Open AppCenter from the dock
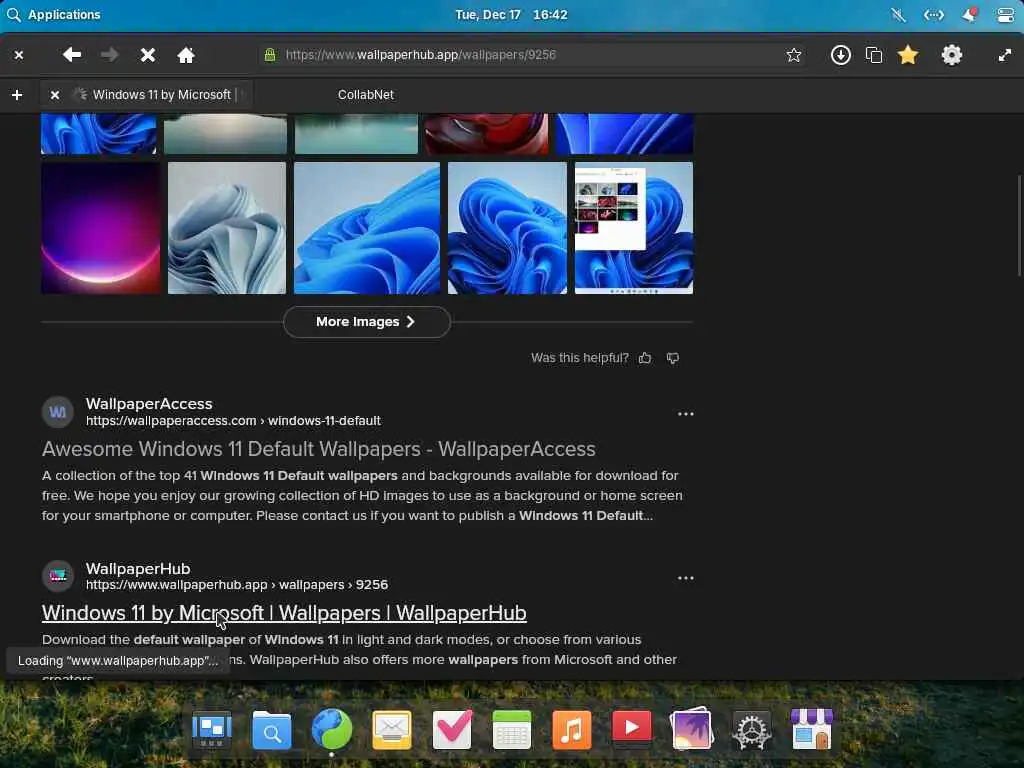The height and width of the screenshot is (768, 1024). [x=812, y=729]
